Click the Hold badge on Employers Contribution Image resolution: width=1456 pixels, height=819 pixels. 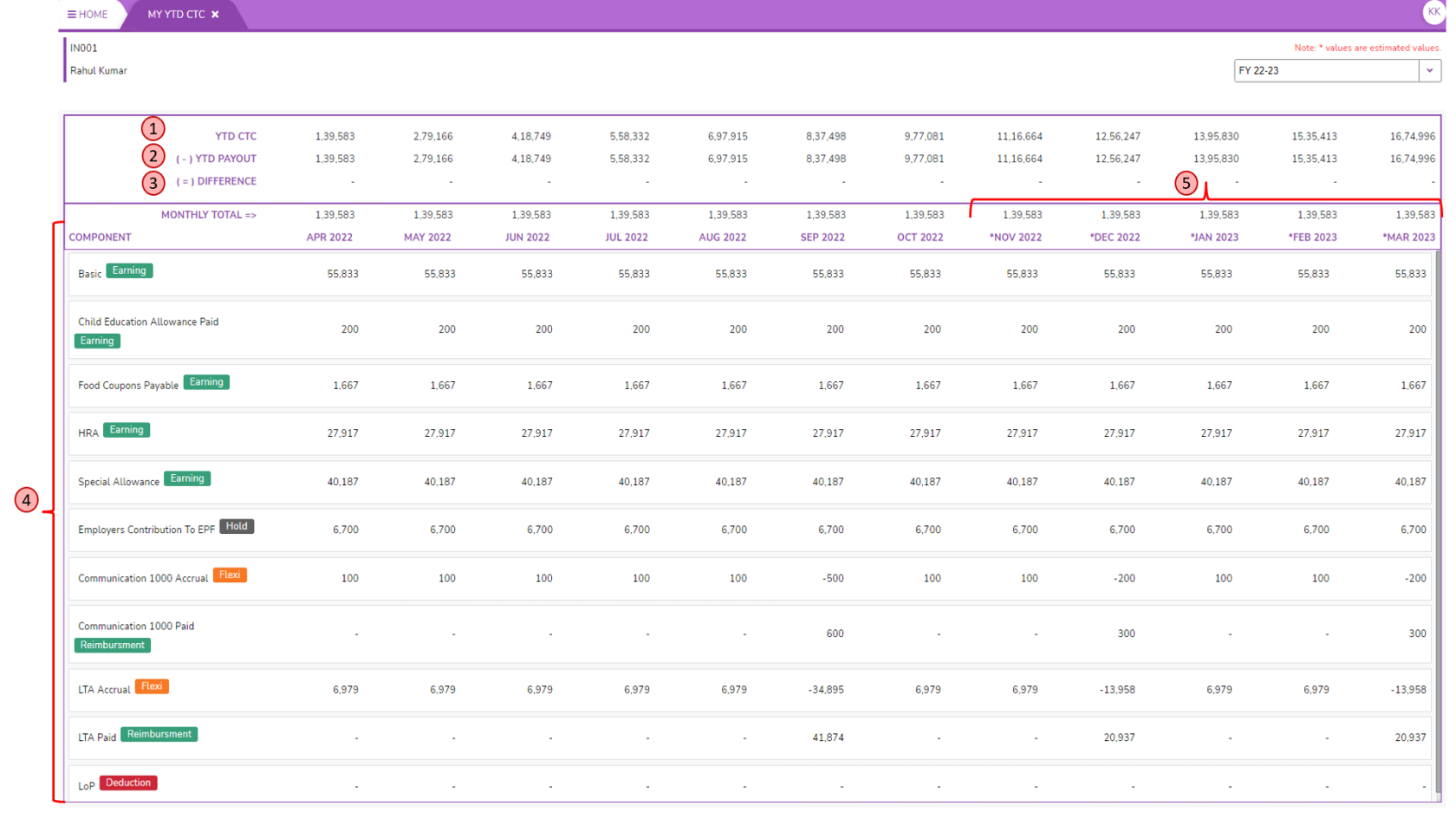click(x=237, y=527)
